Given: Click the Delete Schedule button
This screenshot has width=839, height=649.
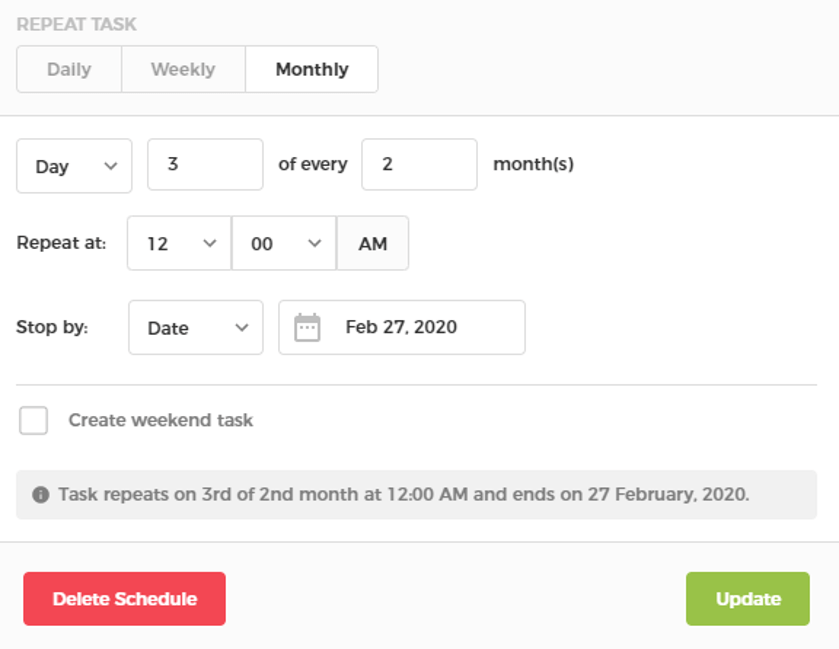Looking at the screenshot, I should click(124, 598).
